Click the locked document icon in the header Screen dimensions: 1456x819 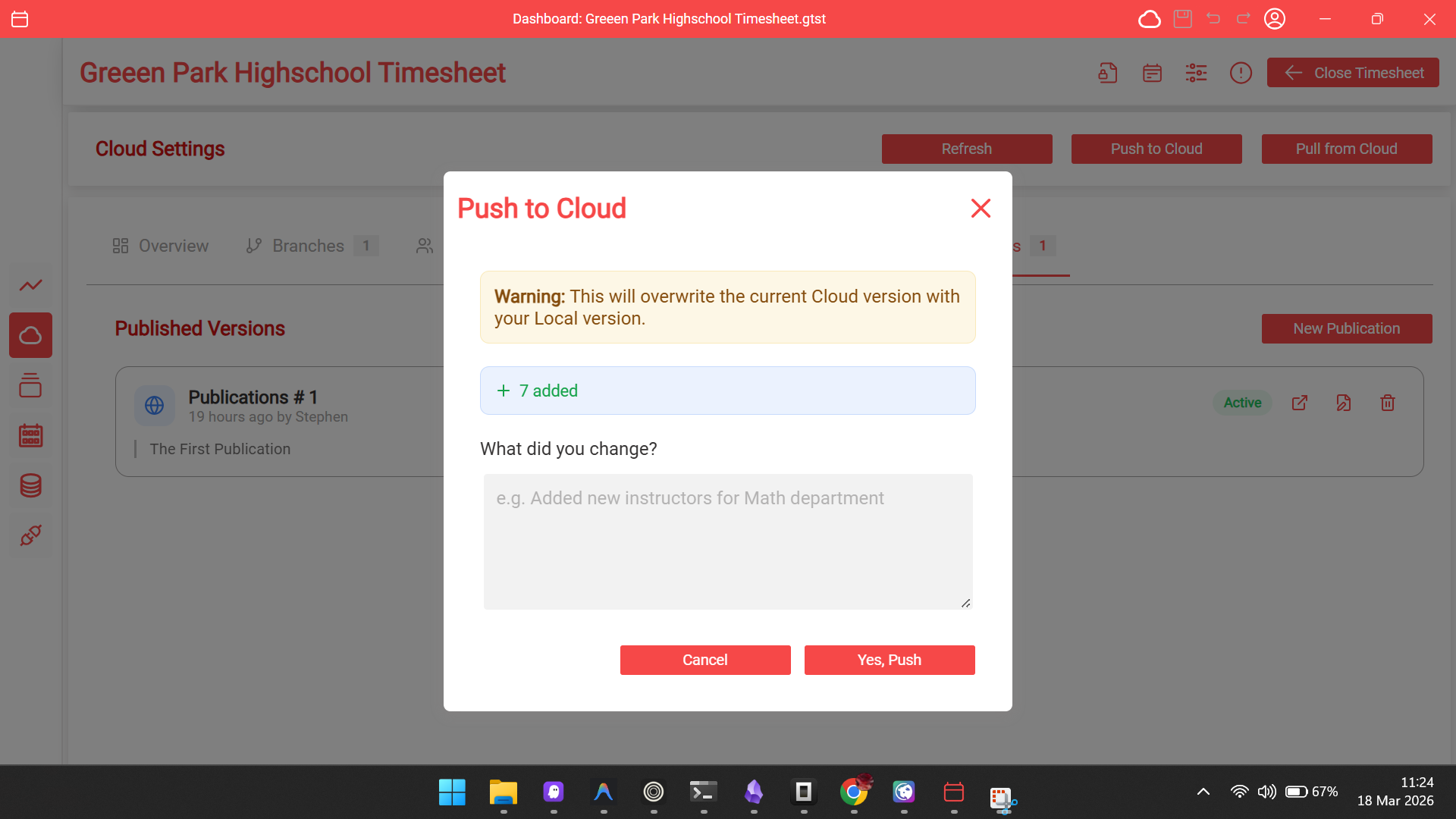(x=1106, y=73)
